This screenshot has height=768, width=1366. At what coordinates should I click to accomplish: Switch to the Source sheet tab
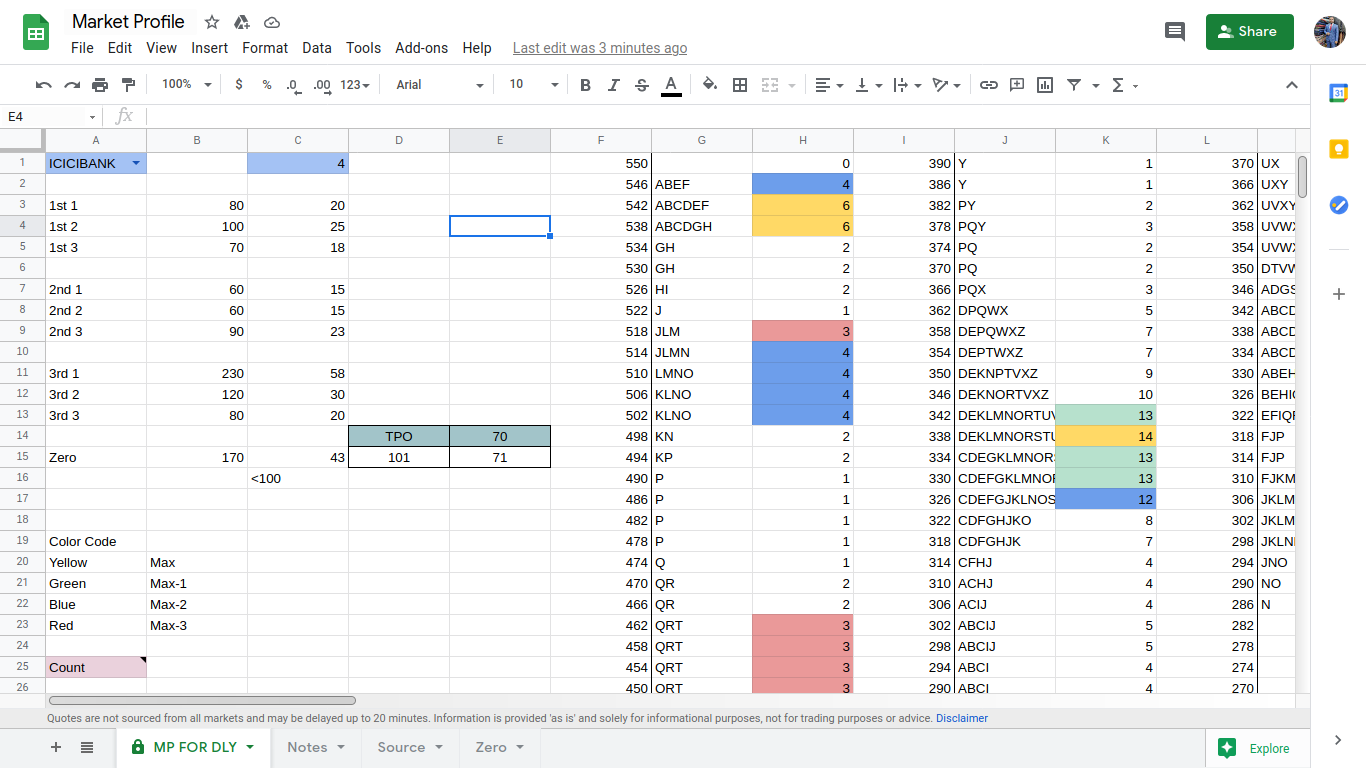click(410, 747)
